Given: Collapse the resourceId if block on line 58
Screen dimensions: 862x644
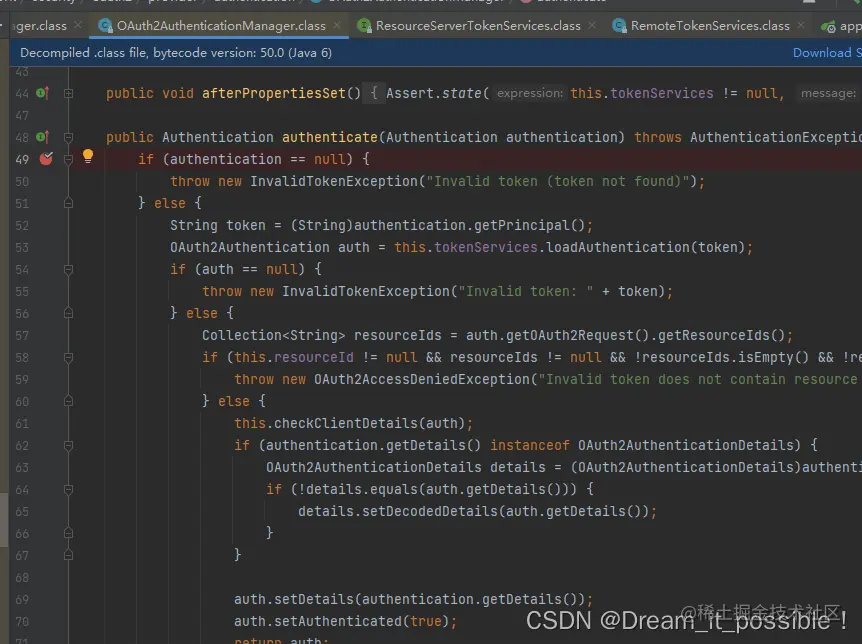Looking at the screenshot, I should [x=69, y=357].
